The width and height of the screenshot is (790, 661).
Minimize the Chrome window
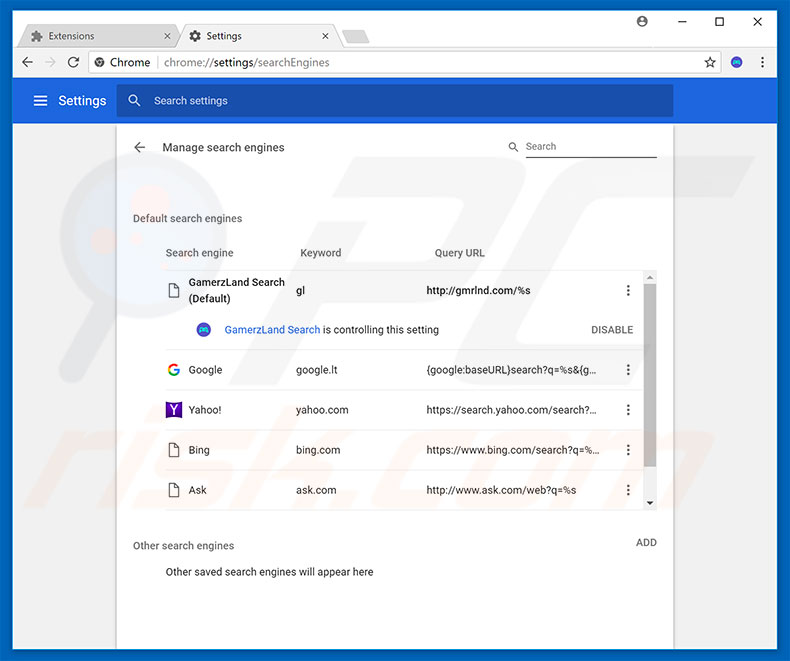point(682,22)
